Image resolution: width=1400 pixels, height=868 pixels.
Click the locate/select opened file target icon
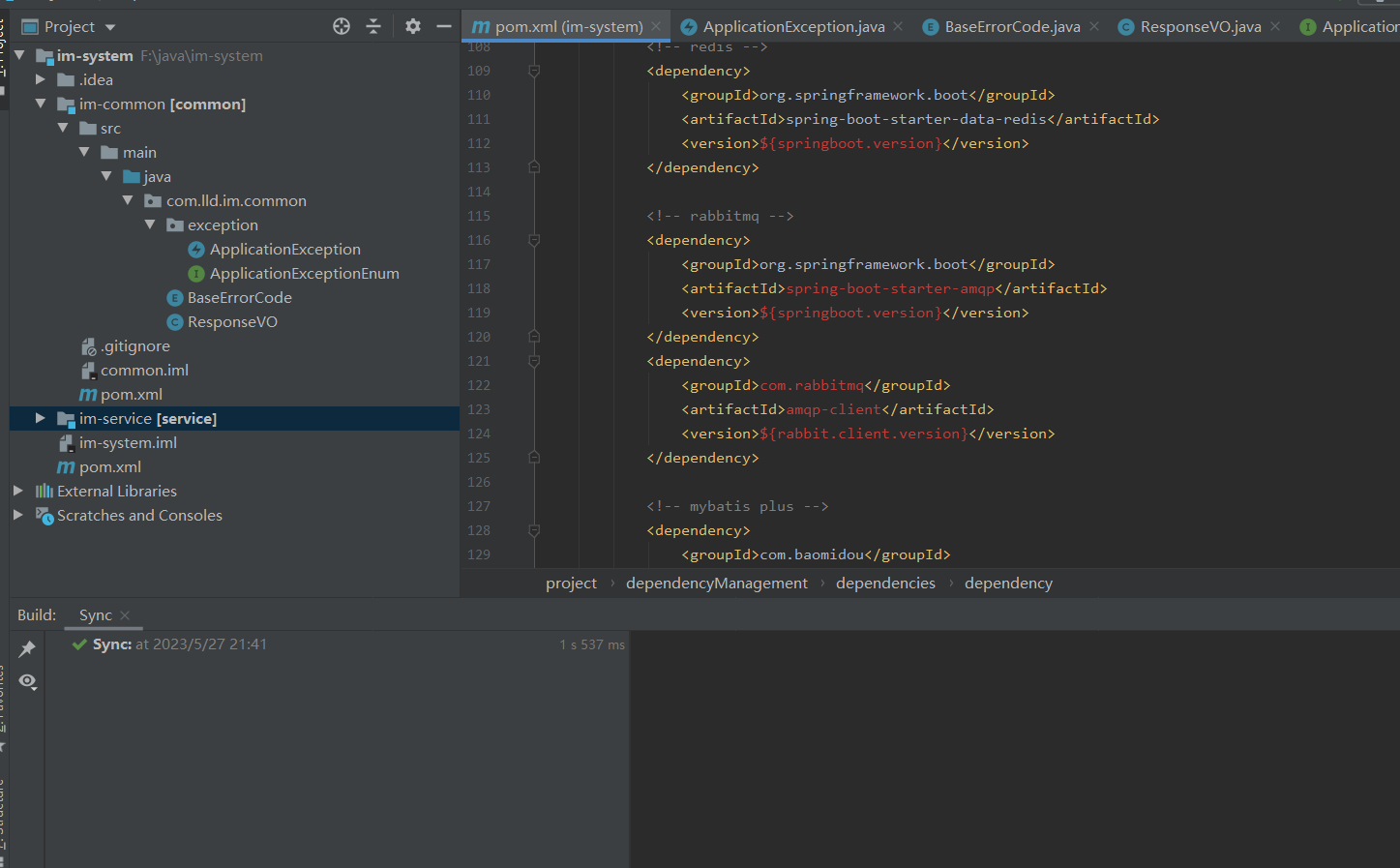tap(342, 27)
